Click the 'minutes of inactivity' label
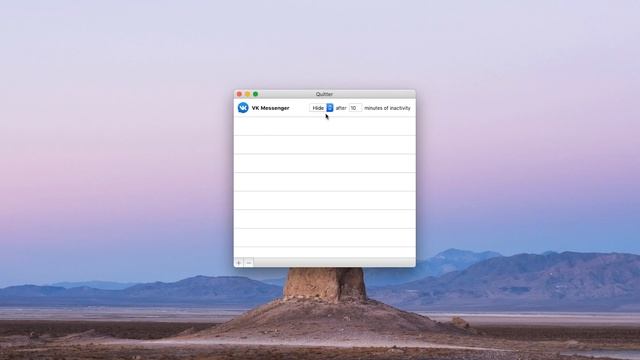The height and width of the screenshot is (360, 640). click(387, 108)
